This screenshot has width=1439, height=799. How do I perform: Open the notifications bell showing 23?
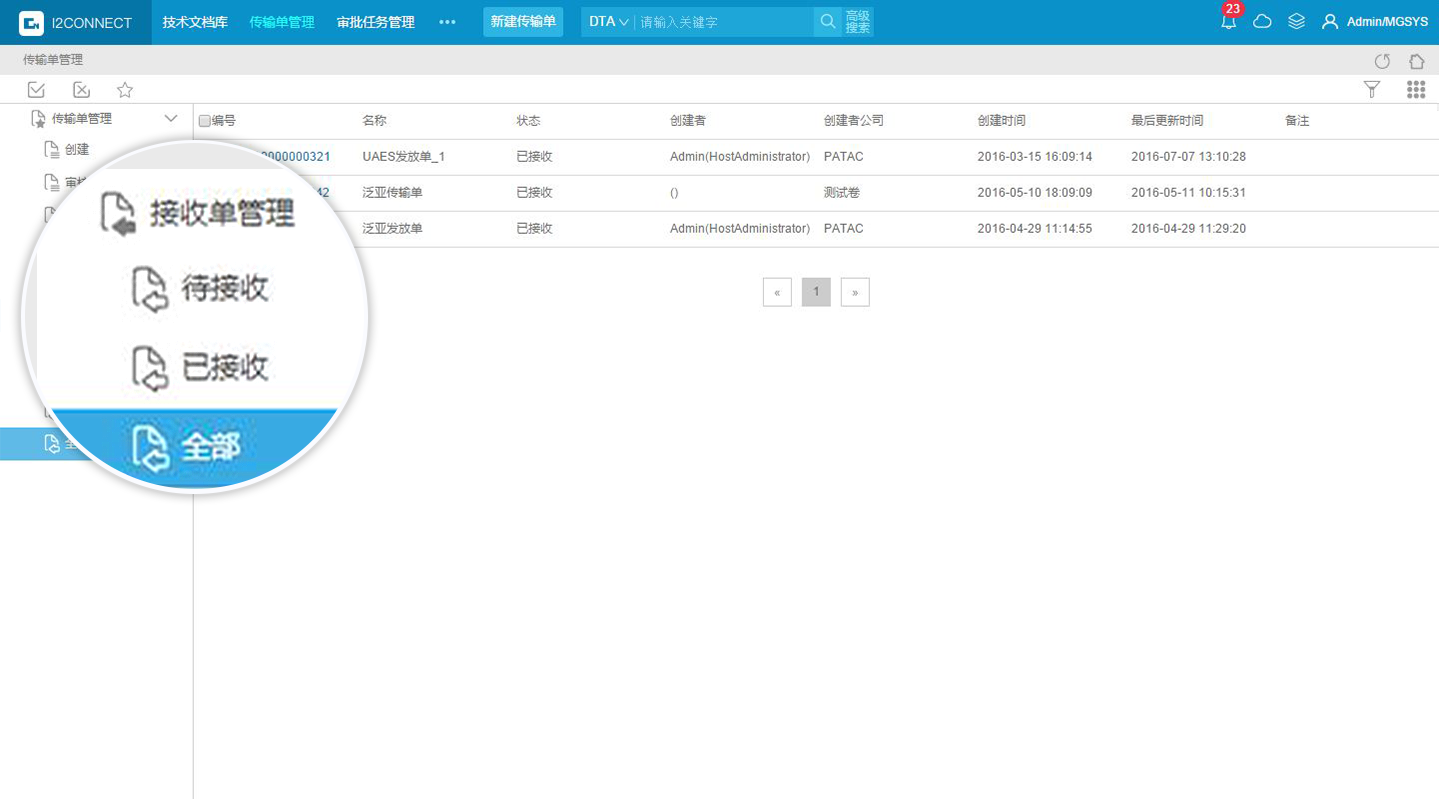[x=1229, y=21]
